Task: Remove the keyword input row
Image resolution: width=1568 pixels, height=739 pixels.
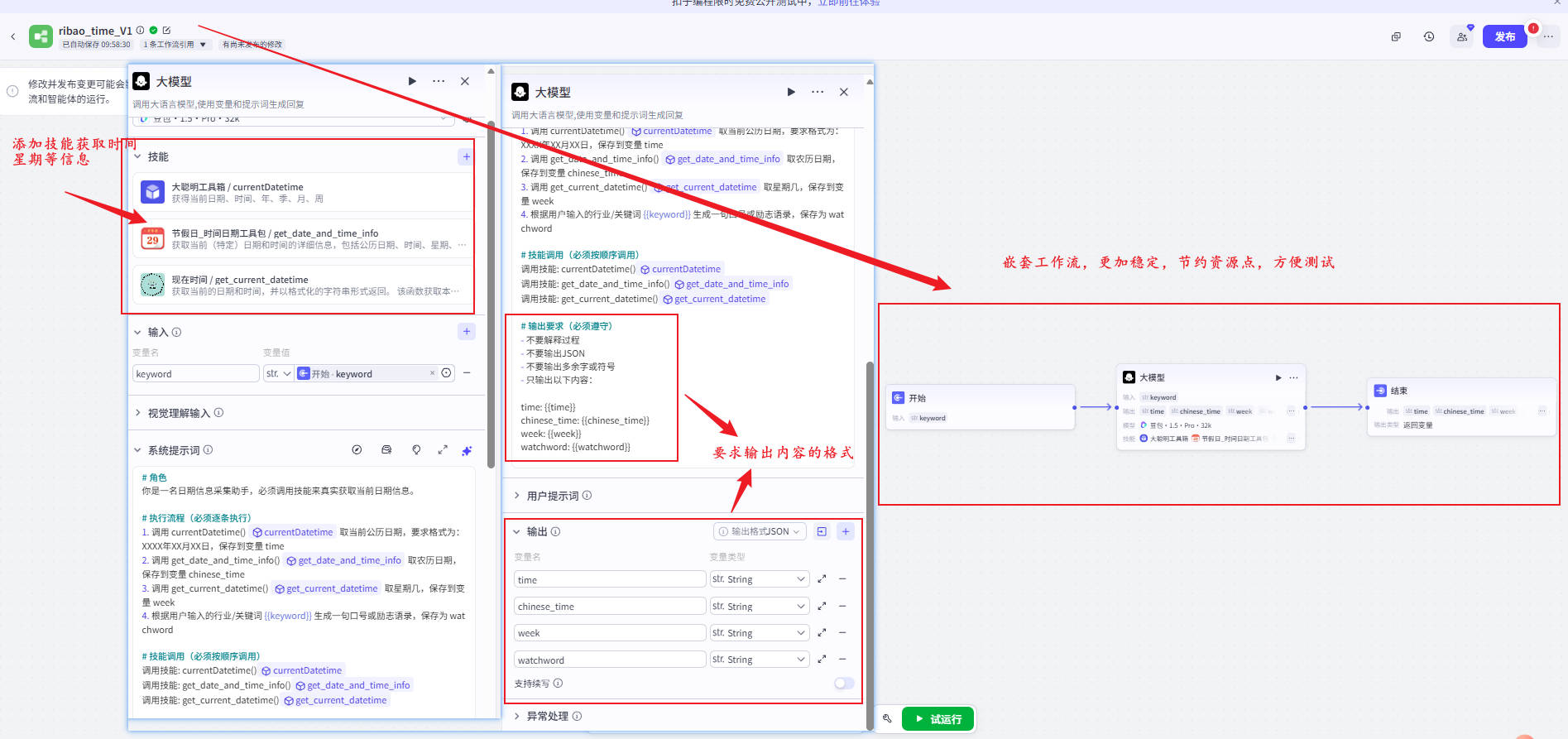Action: (467, 373)
